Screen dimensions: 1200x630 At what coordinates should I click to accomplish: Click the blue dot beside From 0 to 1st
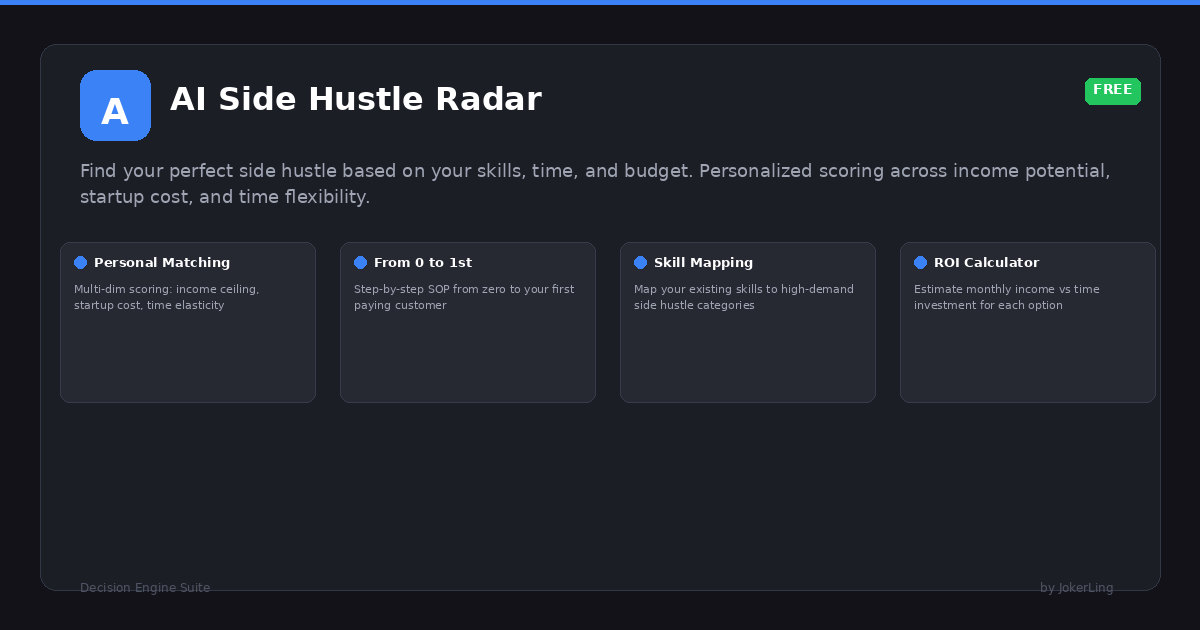(x=361, y=263)
